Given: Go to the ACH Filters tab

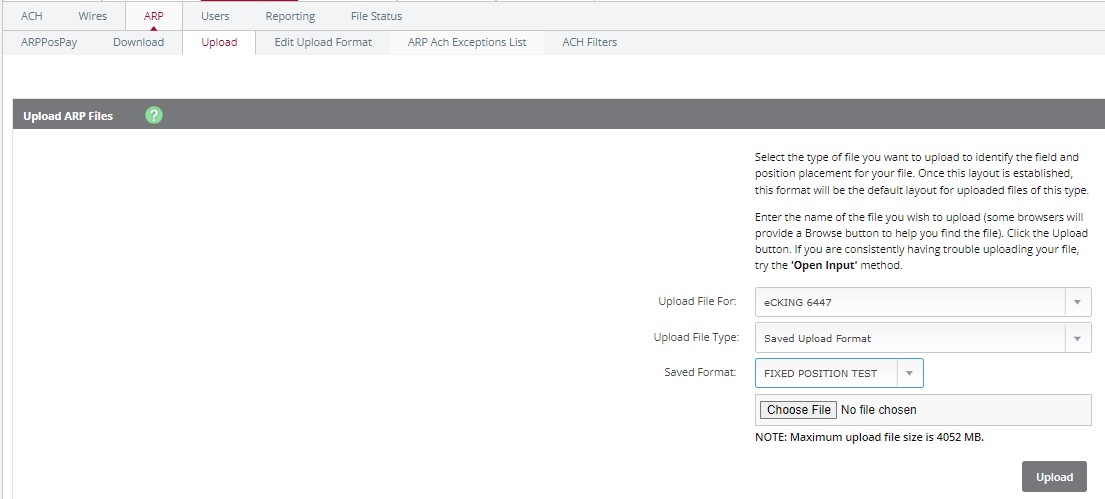Looking at the screenshot, I should 589,42.
